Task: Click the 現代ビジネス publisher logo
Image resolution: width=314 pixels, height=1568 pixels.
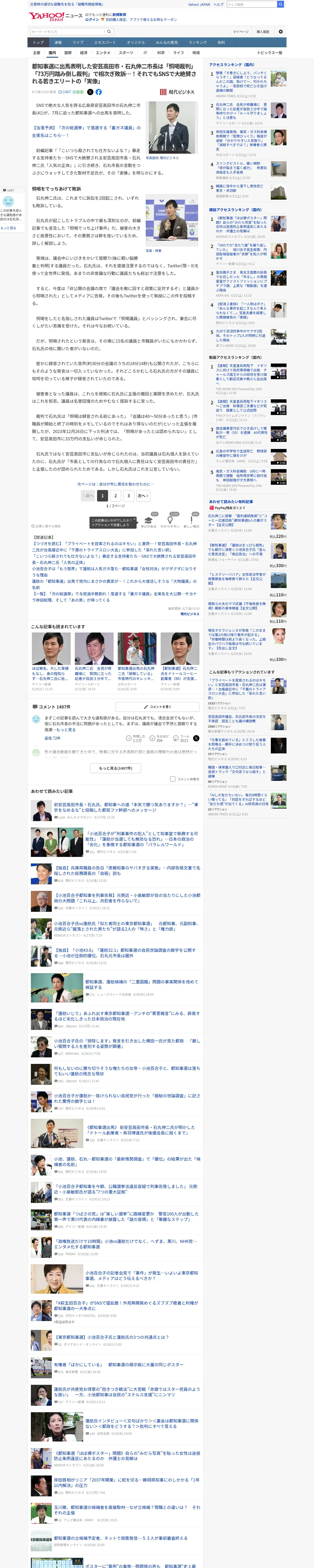Action: click(x=177, y=92)
